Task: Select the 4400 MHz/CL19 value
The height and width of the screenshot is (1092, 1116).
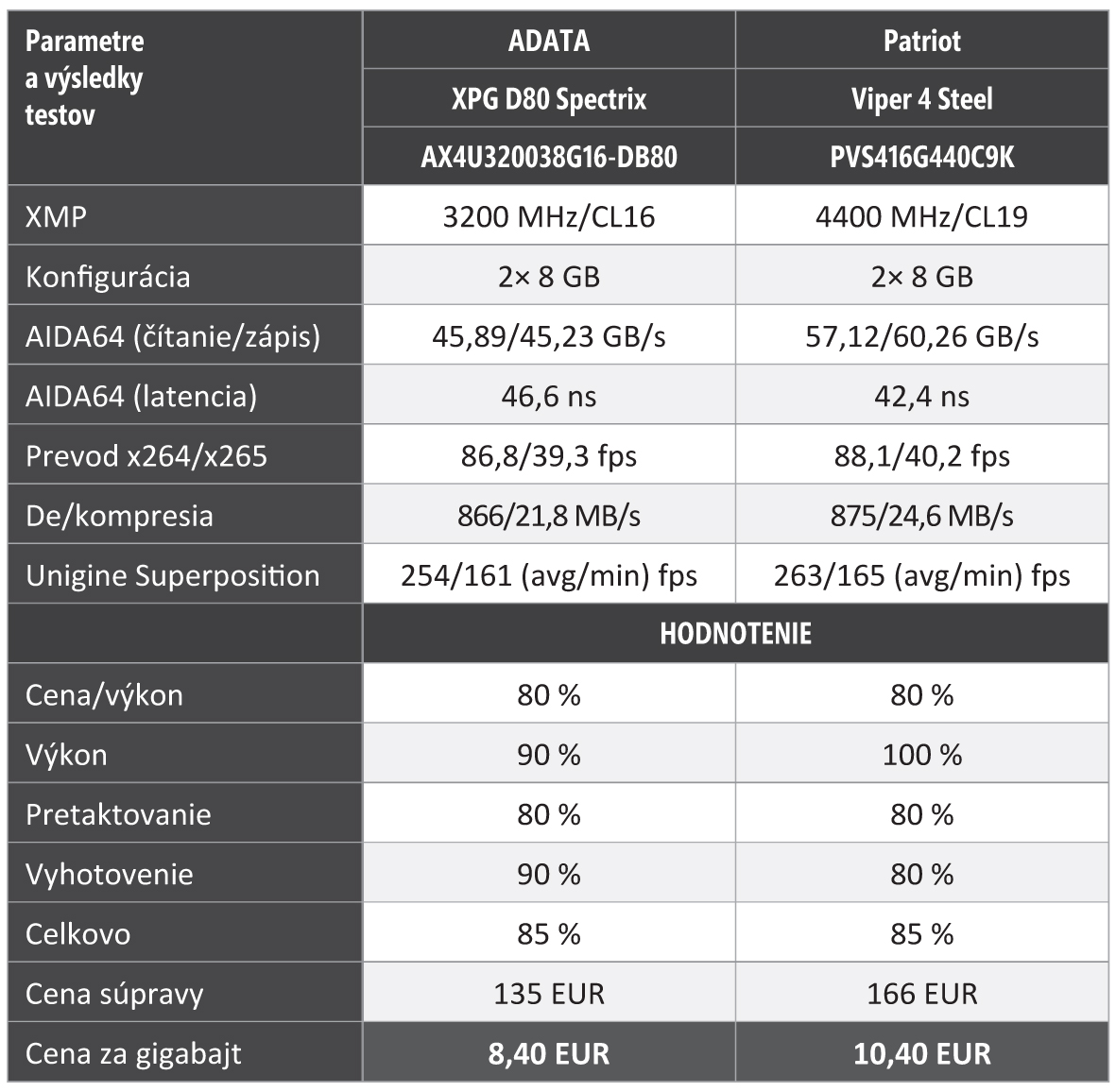Action: 921,216
